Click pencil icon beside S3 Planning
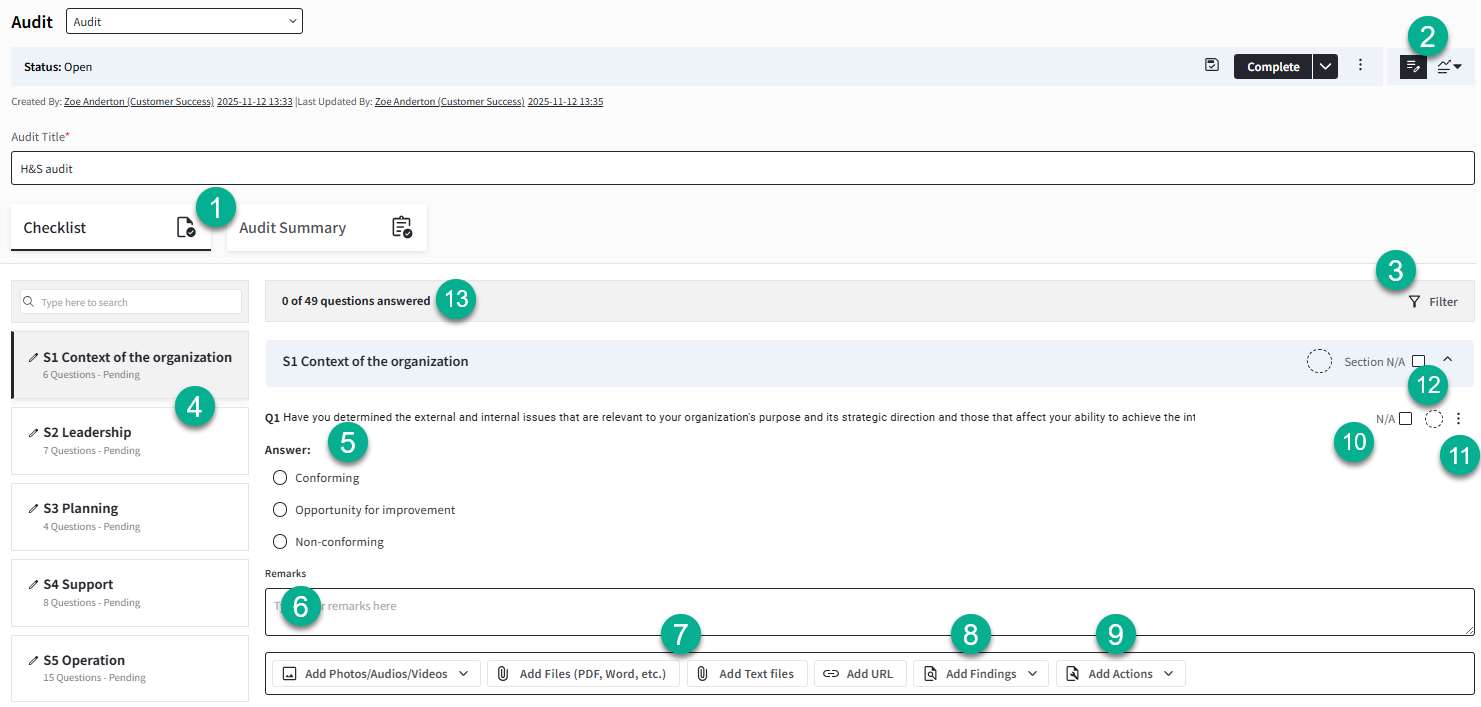Screen dimensions: 1481x707 point(34,509)
